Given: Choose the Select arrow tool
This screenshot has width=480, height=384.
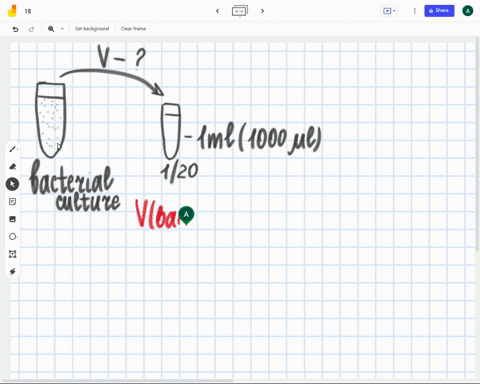Looking at the screenshot, I should click(x=12, y=184).
